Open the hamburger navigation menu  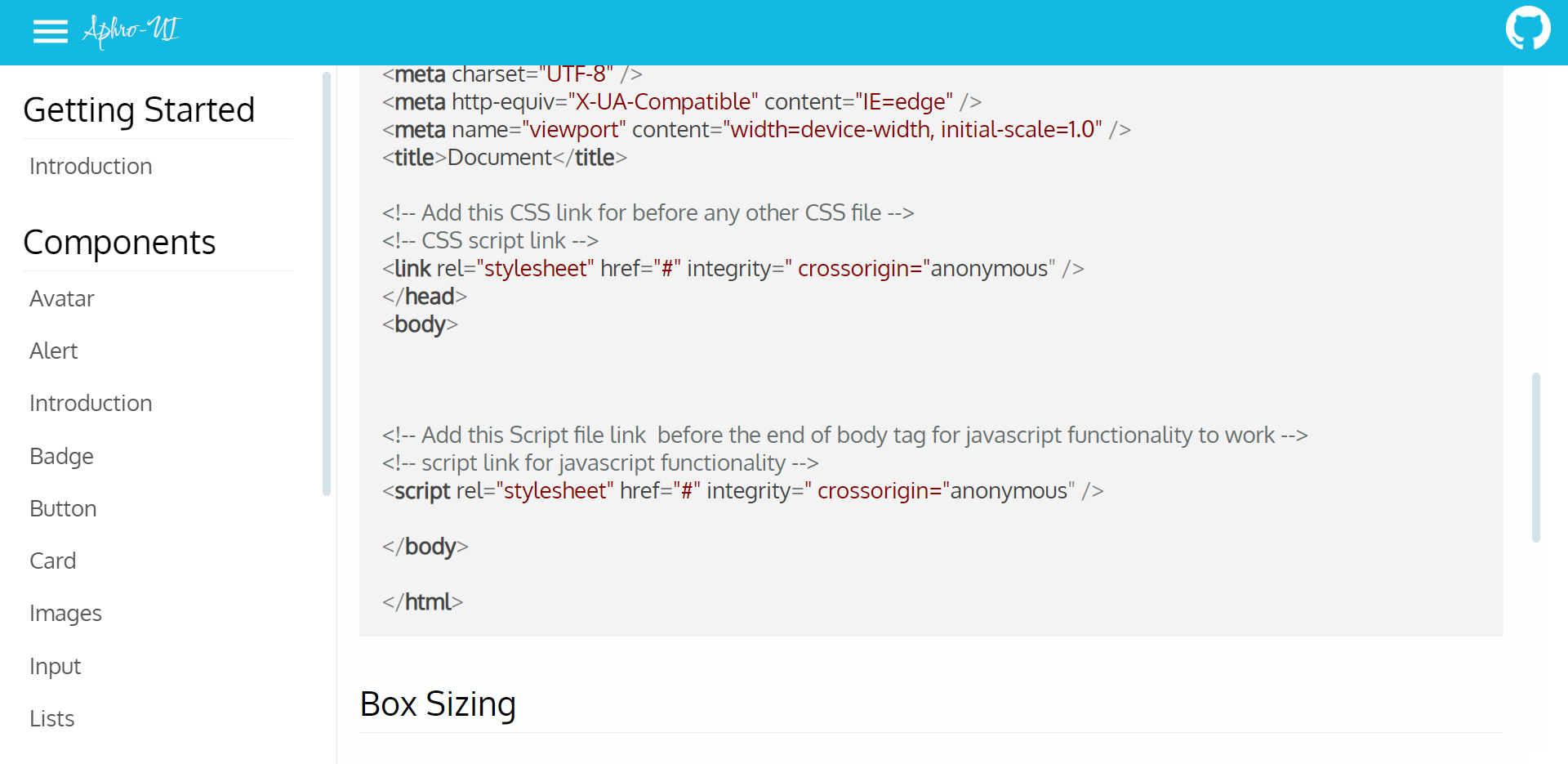point(50,31)
